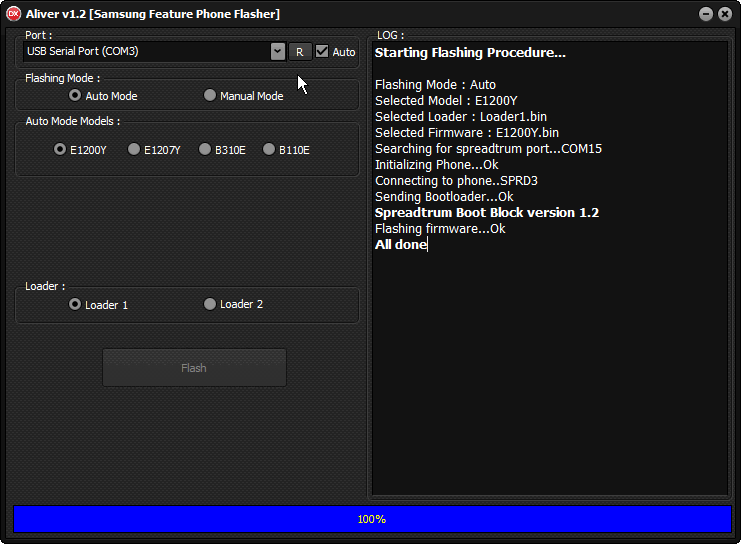Click 'Searching for spreadtrum port...COM15' line
Screen dimensions: 741x544
489,149
